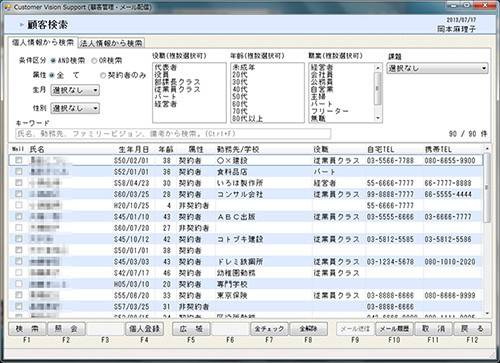Viewport: 500px width, 363px height.
Task: Select the AND検索 radio button
Action: click(x=53, y=61)
